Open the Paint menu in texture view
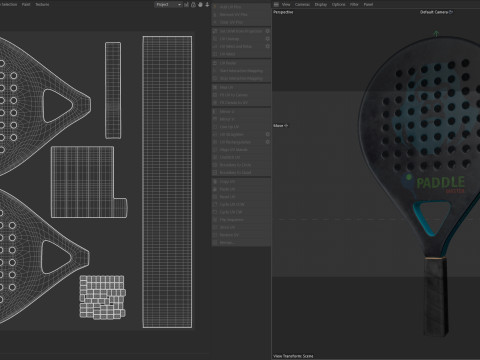This screenshot has height=360, width=480. (26, 5)
